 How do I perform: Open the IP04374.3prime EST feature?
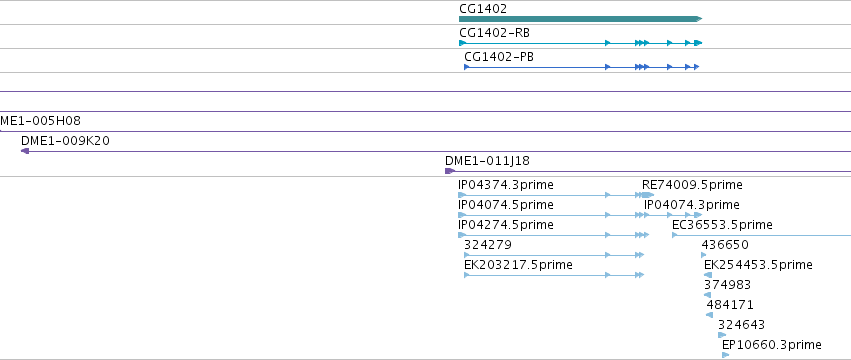click(506, 185)
